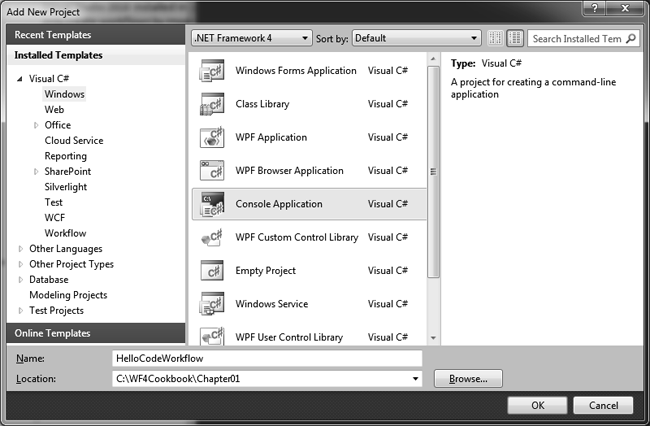Select the 'Empty Project' template name

coord(265,271)
